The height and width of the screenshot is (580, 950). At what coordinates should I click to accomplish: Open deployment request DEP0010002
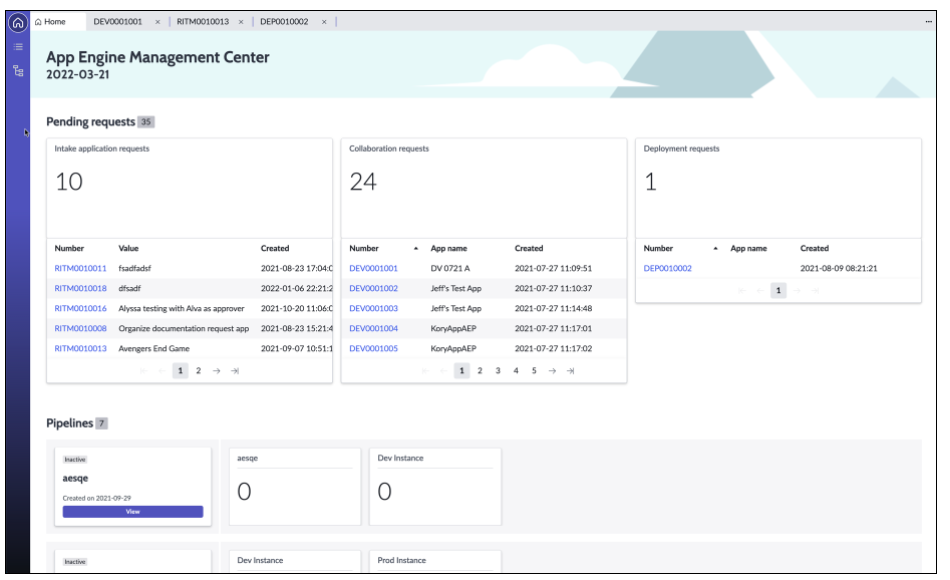coord(670,268)
